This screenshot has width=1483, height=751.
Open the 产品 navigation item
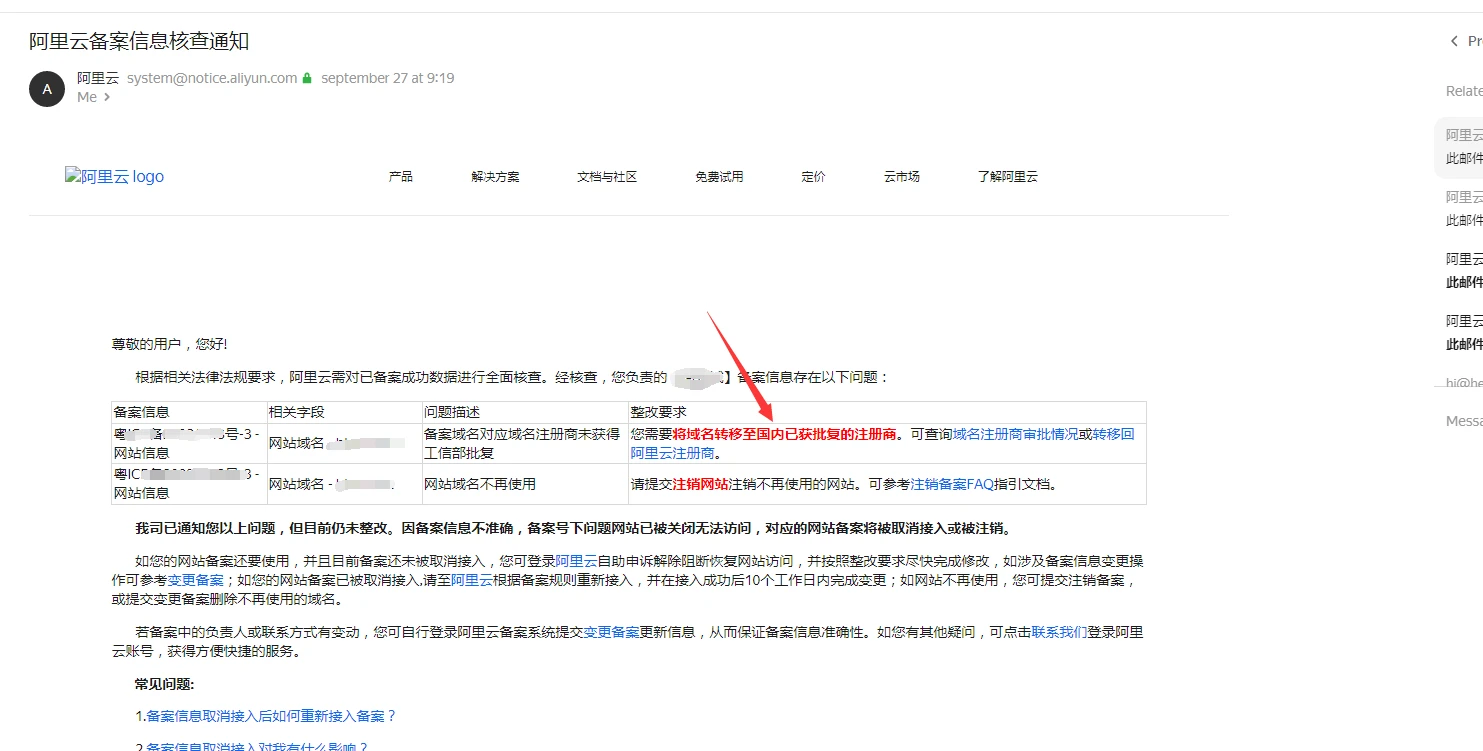pyautogui.click(x=400, y=177)
